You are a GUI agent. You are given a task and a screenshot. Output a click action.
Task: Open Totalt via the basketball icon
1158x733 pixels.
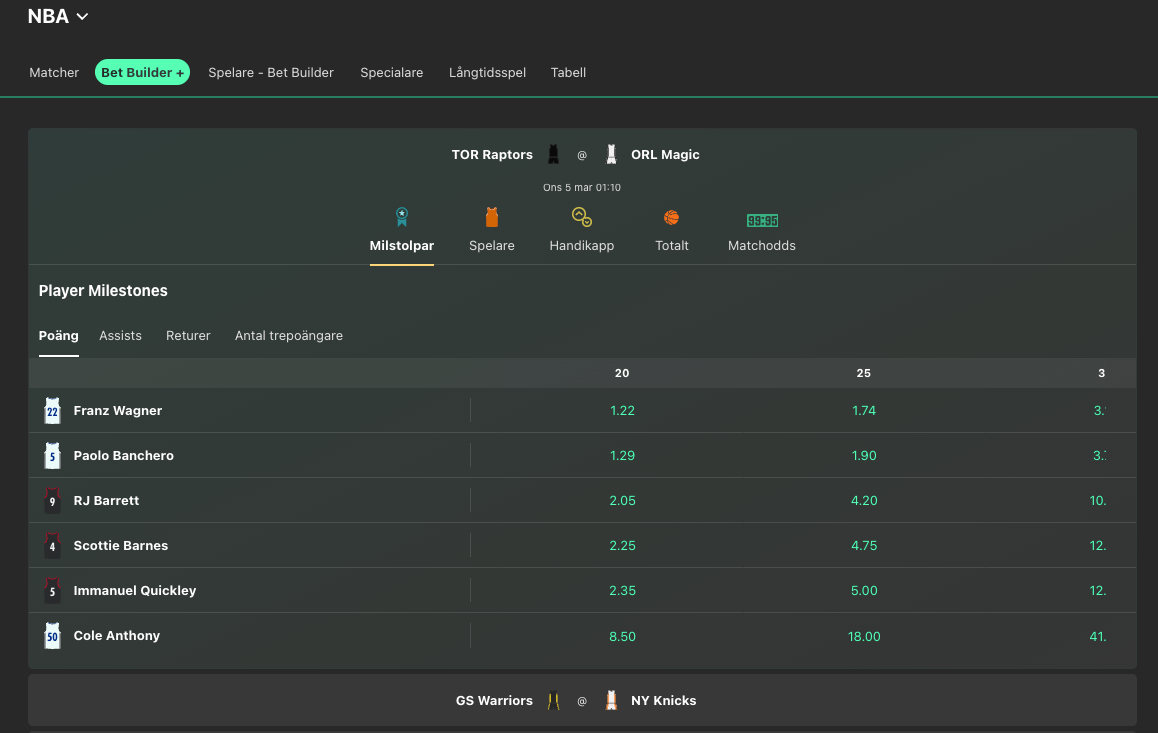pos(671,216)
